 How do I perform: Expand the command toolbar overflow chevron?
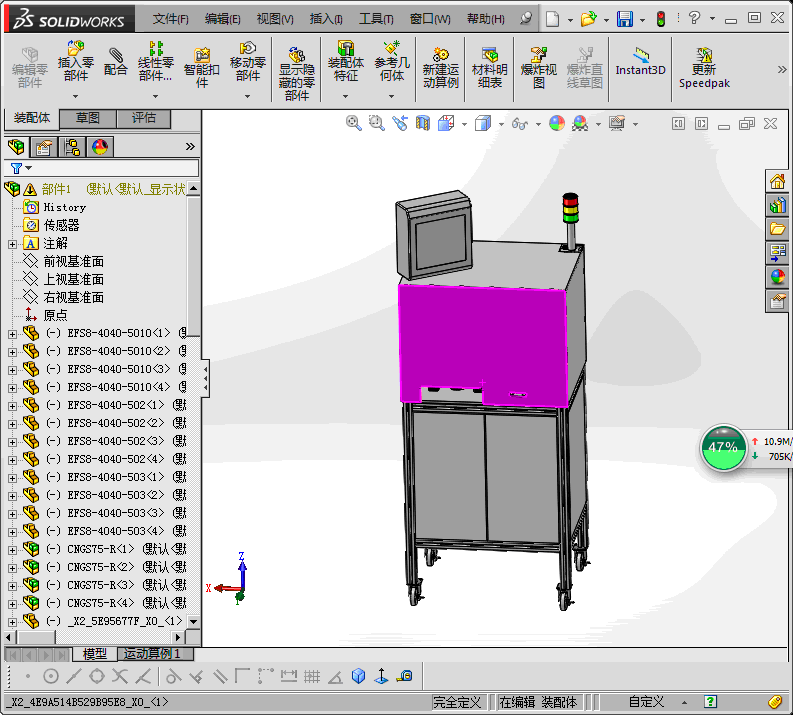tap(782, 70)
